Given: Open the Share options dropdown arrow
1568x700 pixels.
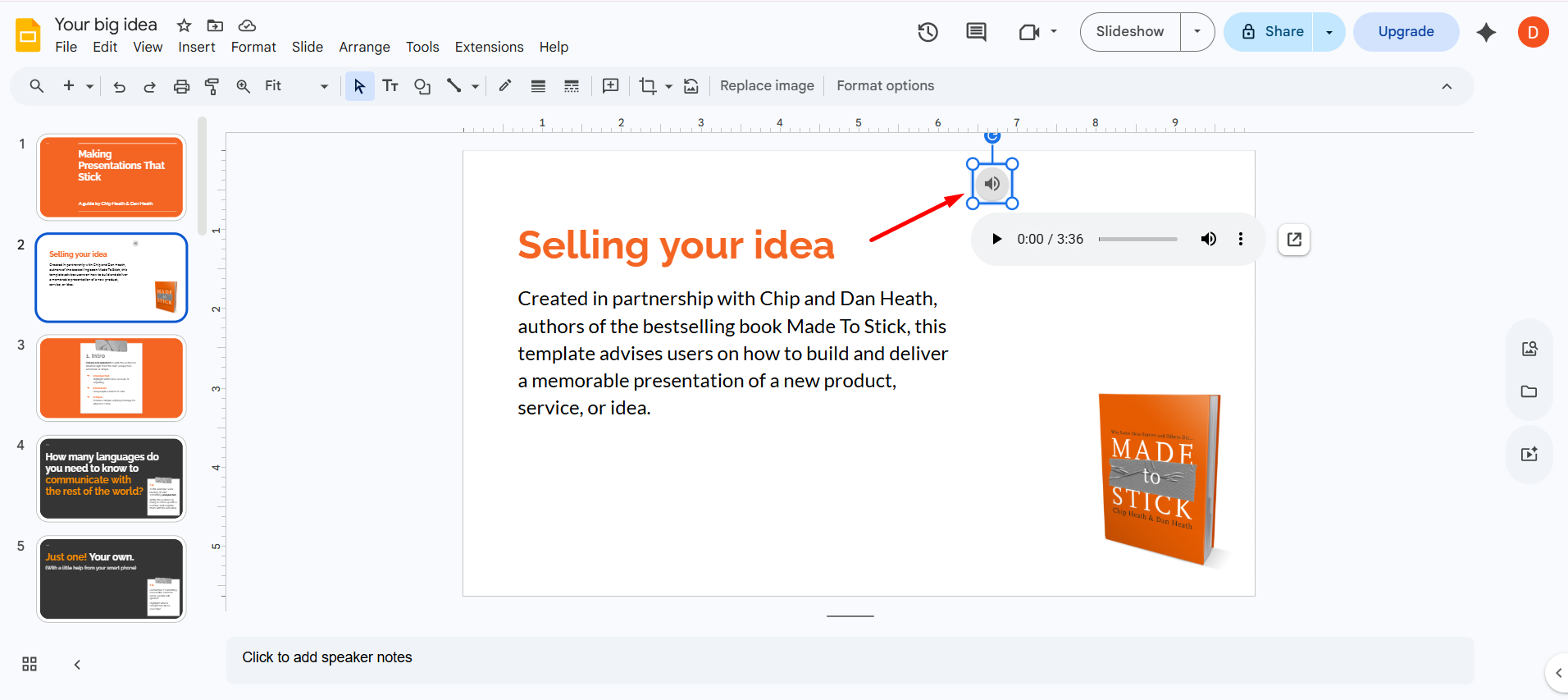Looking at the screenshot, I should tap(1329, 32).
